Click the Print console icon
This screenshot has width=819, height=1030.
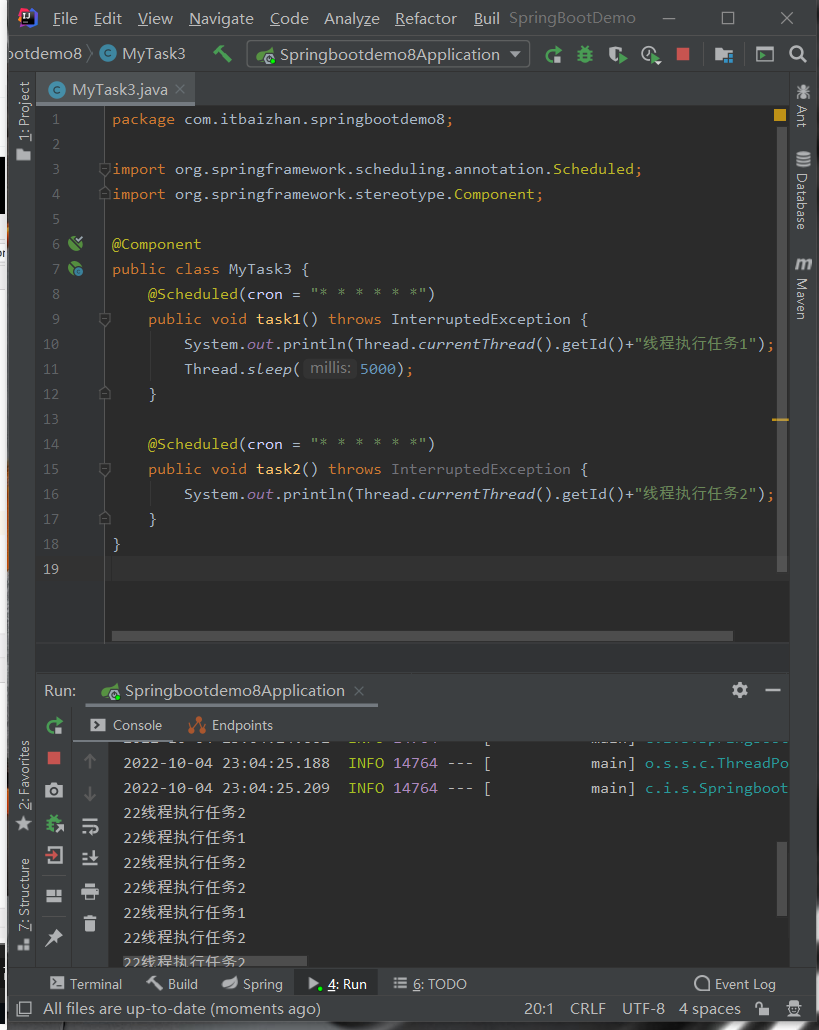tap(90, 891)
